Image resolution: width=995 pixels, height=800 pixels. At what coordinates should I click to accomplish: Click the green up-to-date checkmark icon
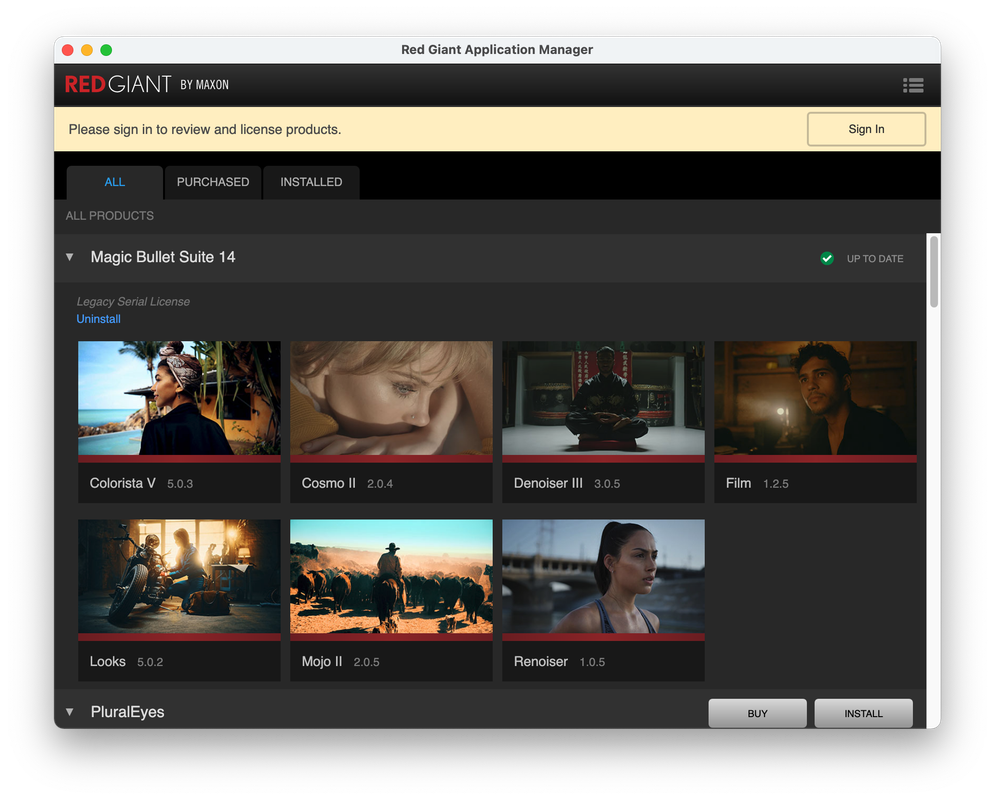point(826,258)
